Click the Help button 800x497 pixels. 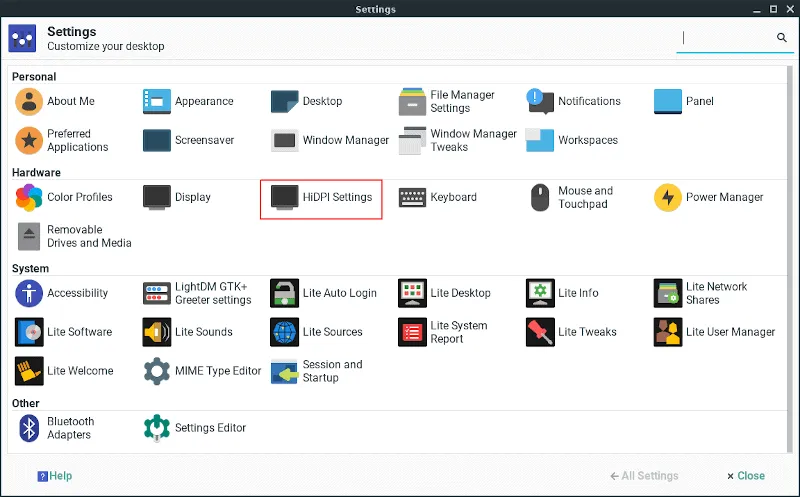tap(55, 476)
